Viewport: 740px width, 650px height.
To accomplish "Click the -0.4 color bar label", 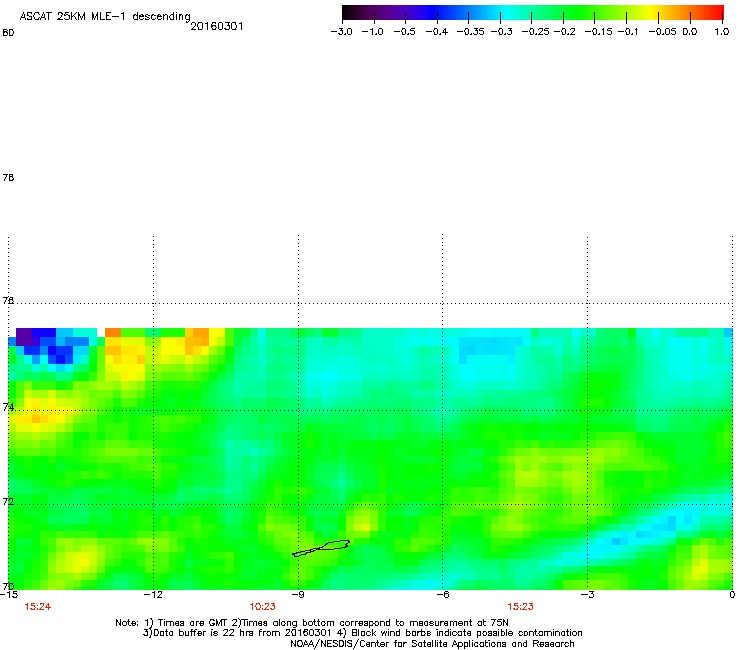I will coord(437,32).
